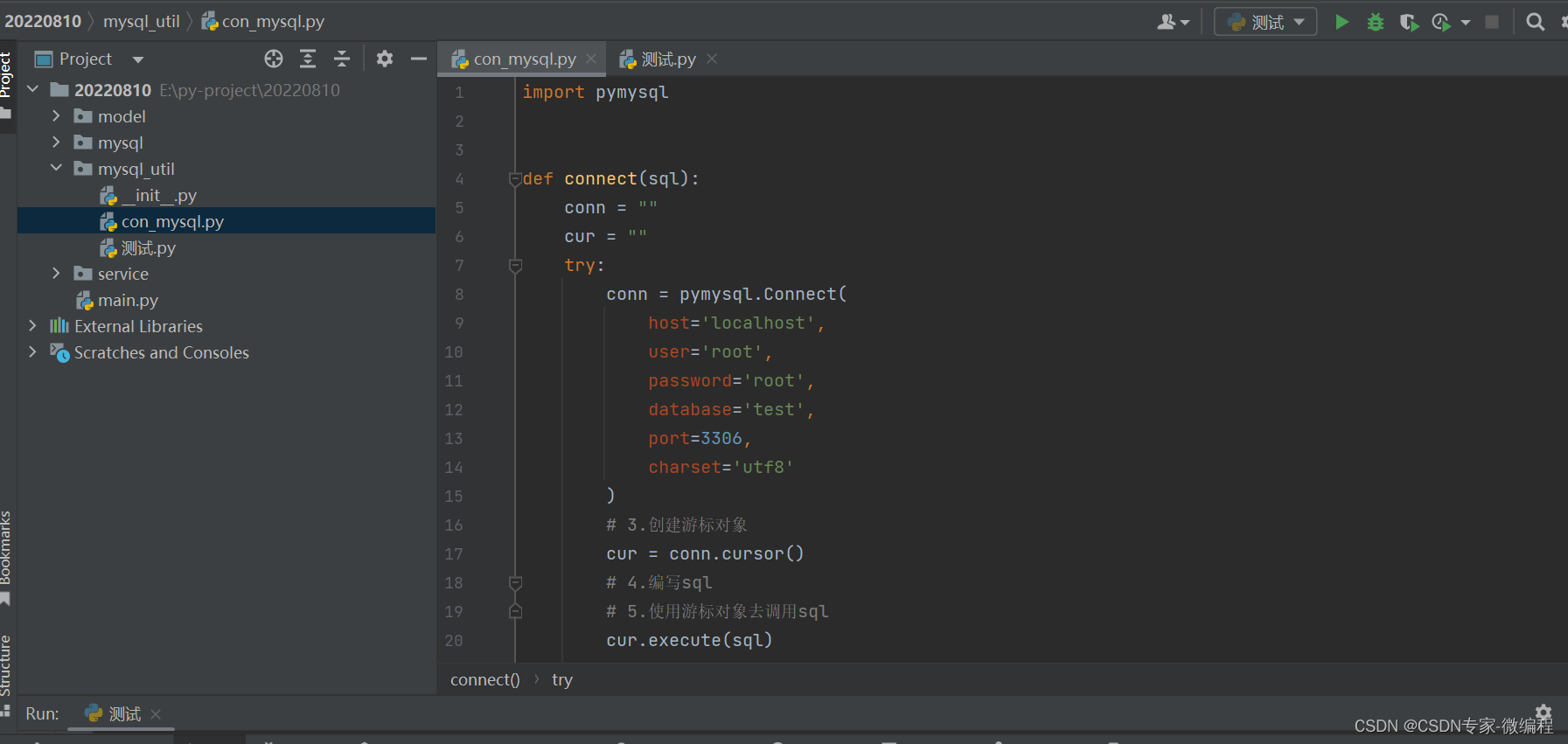
Task: Click the Project panel title label
Action: point(86,59)
